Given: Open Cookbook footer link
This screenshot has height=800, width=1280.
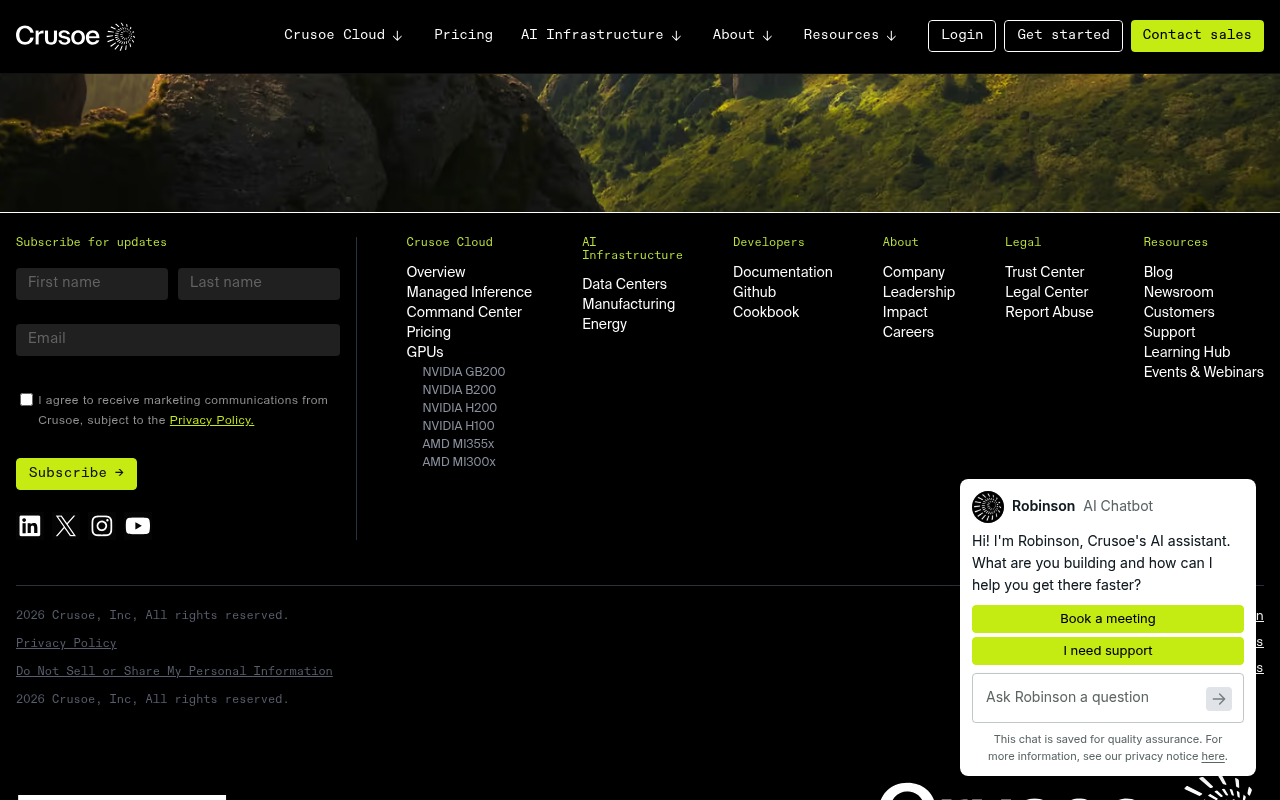Looking at the screenshot, I should [x=766, y=312].
